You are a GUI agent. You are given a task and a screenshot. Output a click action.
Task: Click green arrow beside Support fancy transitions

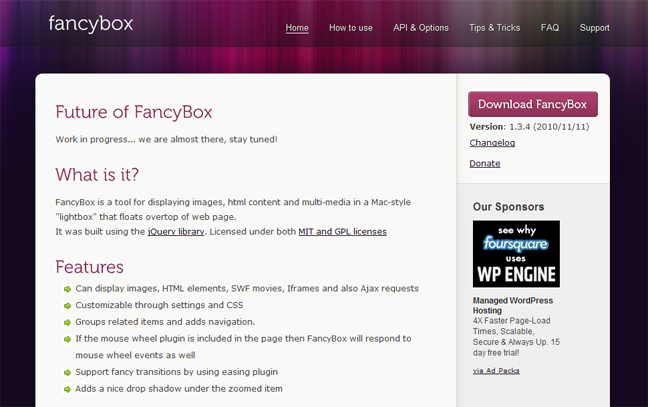67,373
